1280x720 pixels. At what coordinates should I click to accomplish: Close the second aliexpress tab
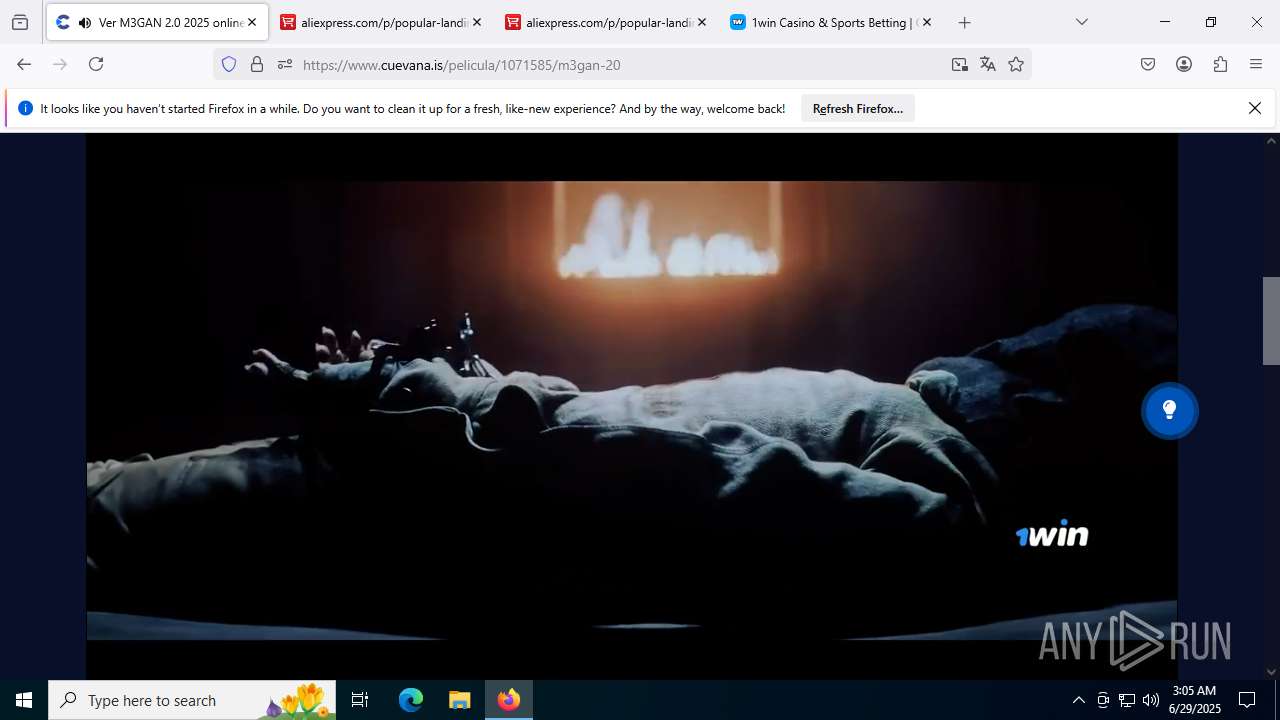tap(702, 22)
